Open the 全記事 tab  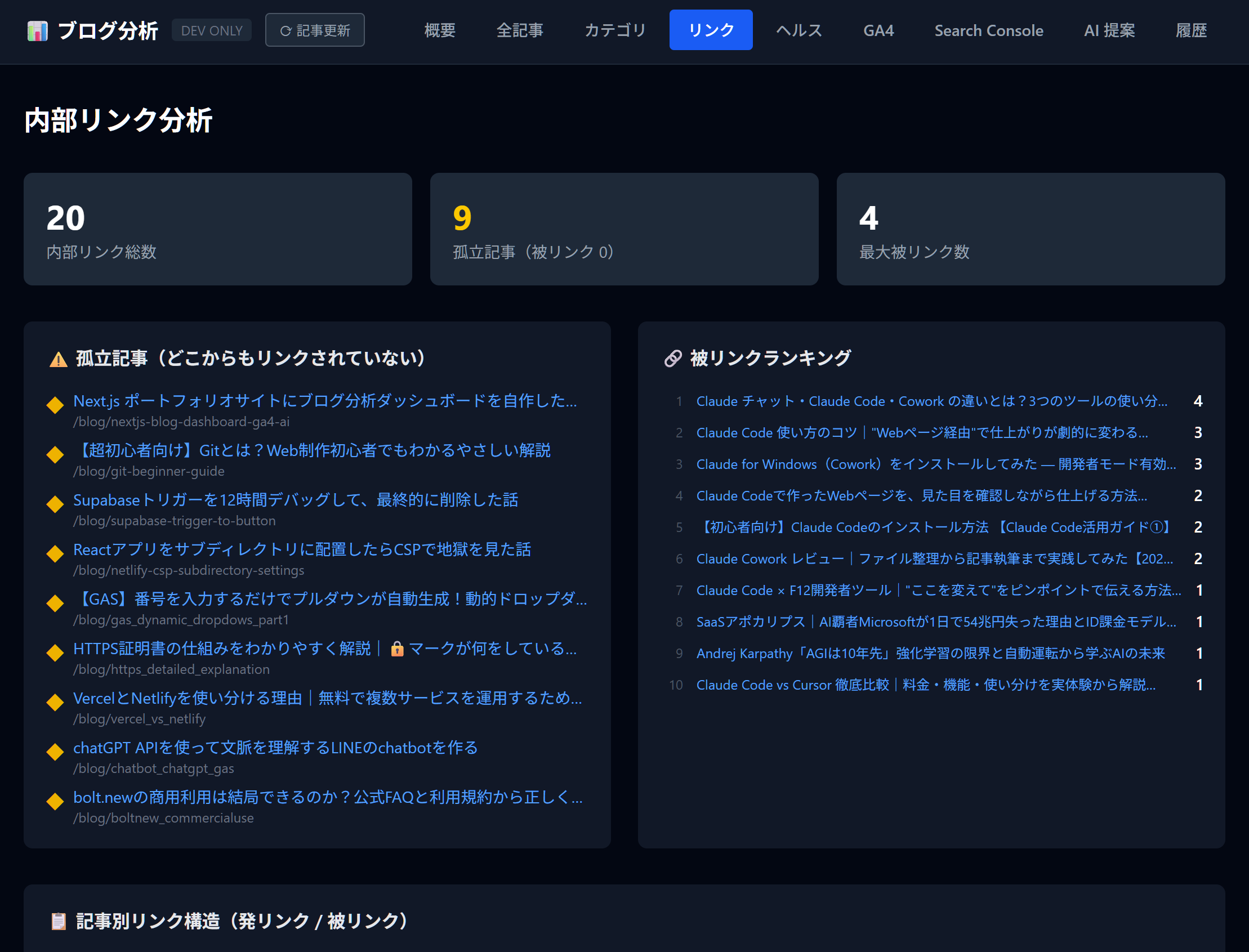(x=520, y=30)
